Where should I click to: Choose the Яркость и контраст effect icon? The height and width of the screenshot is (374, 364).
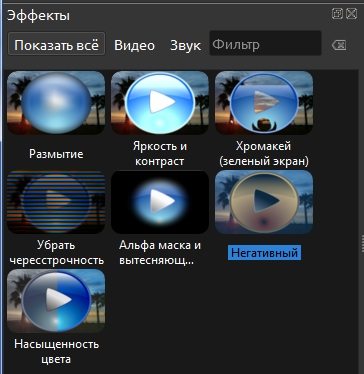coord(160,103)
